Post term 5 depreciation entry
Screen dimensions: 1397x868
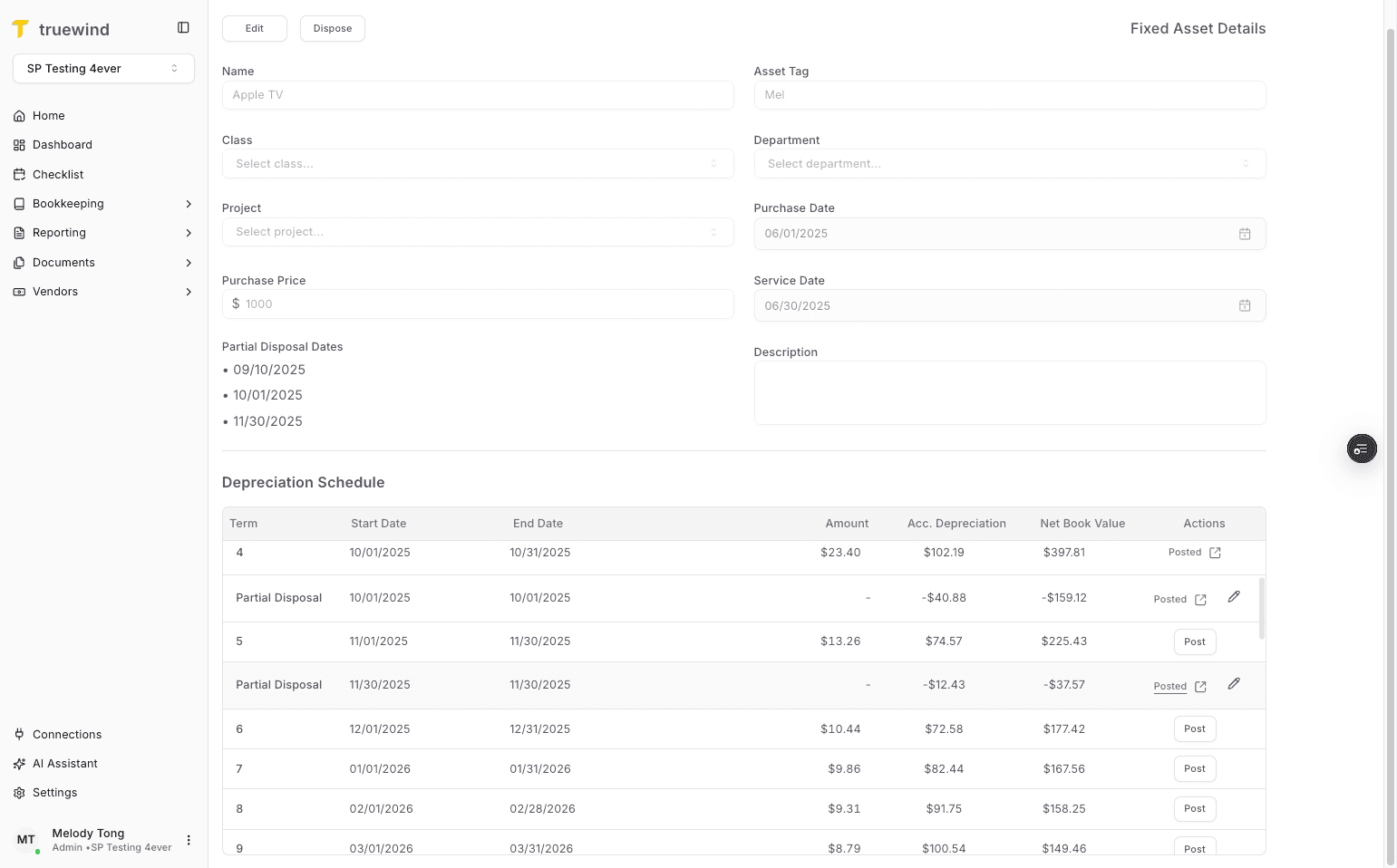coord(1194,641)
